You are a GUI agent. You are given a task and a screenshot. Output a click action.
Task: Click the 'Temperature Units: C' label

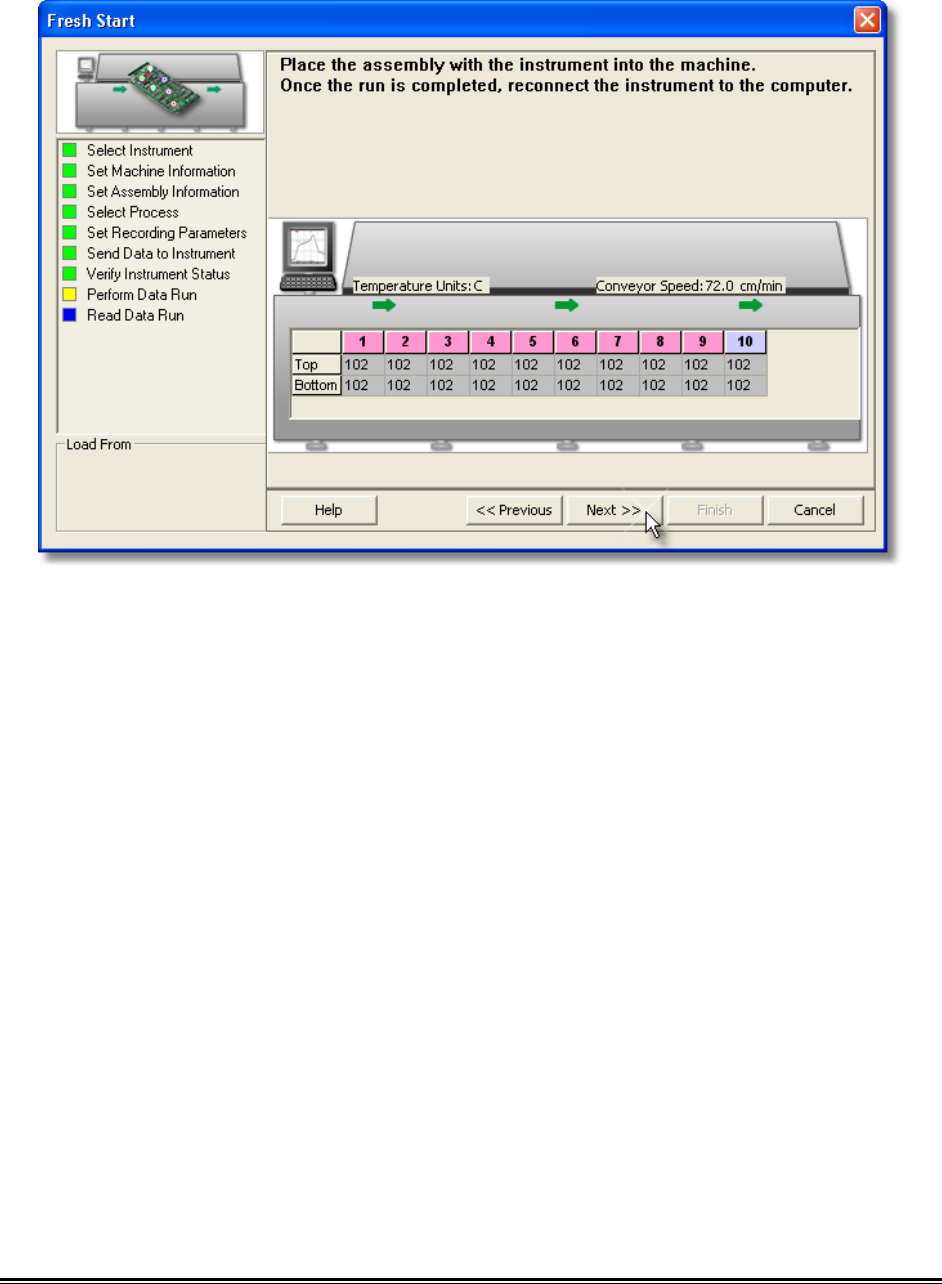click(x=419, y=286)
